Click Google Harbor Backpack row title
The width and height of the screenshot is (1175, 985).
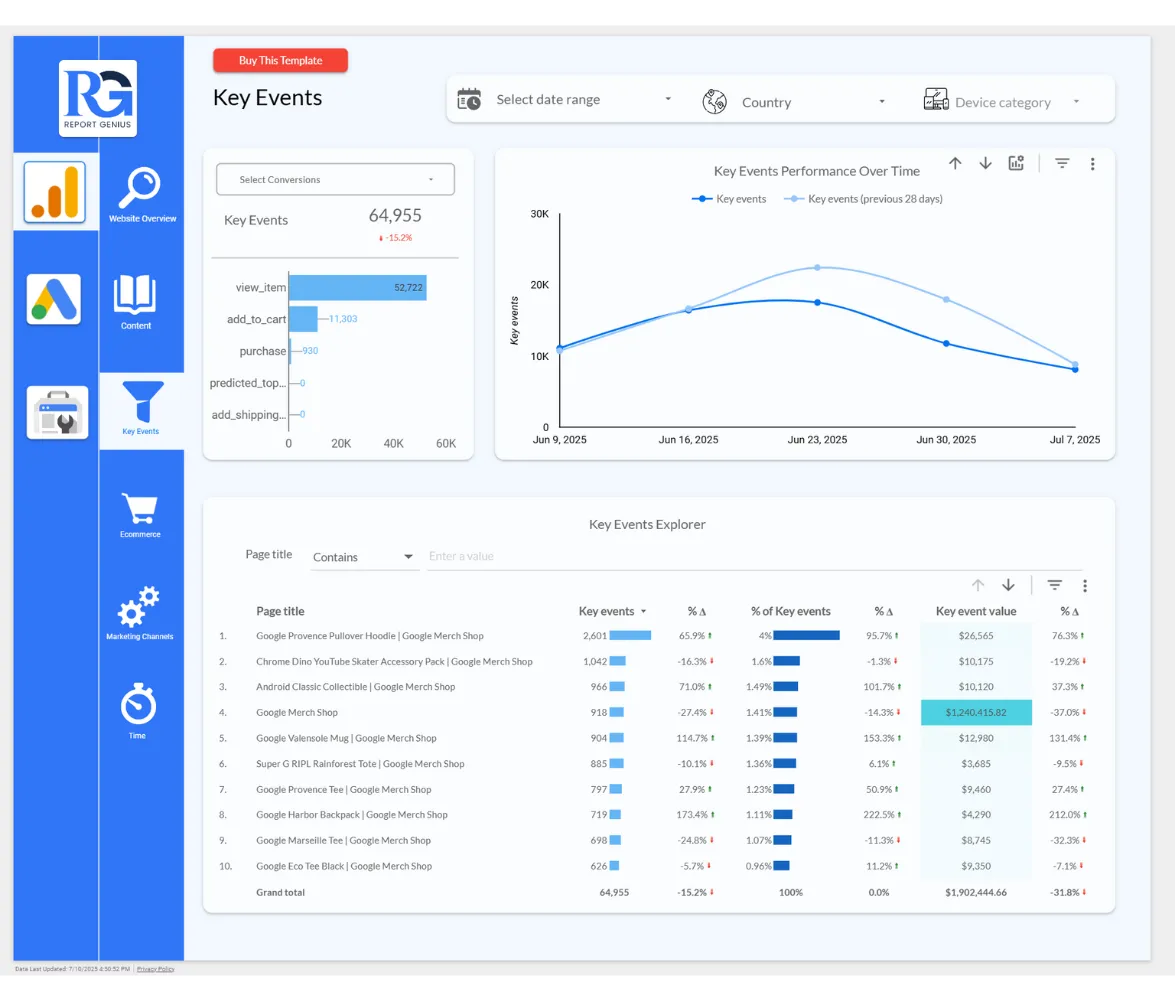[x=351, y=816]
